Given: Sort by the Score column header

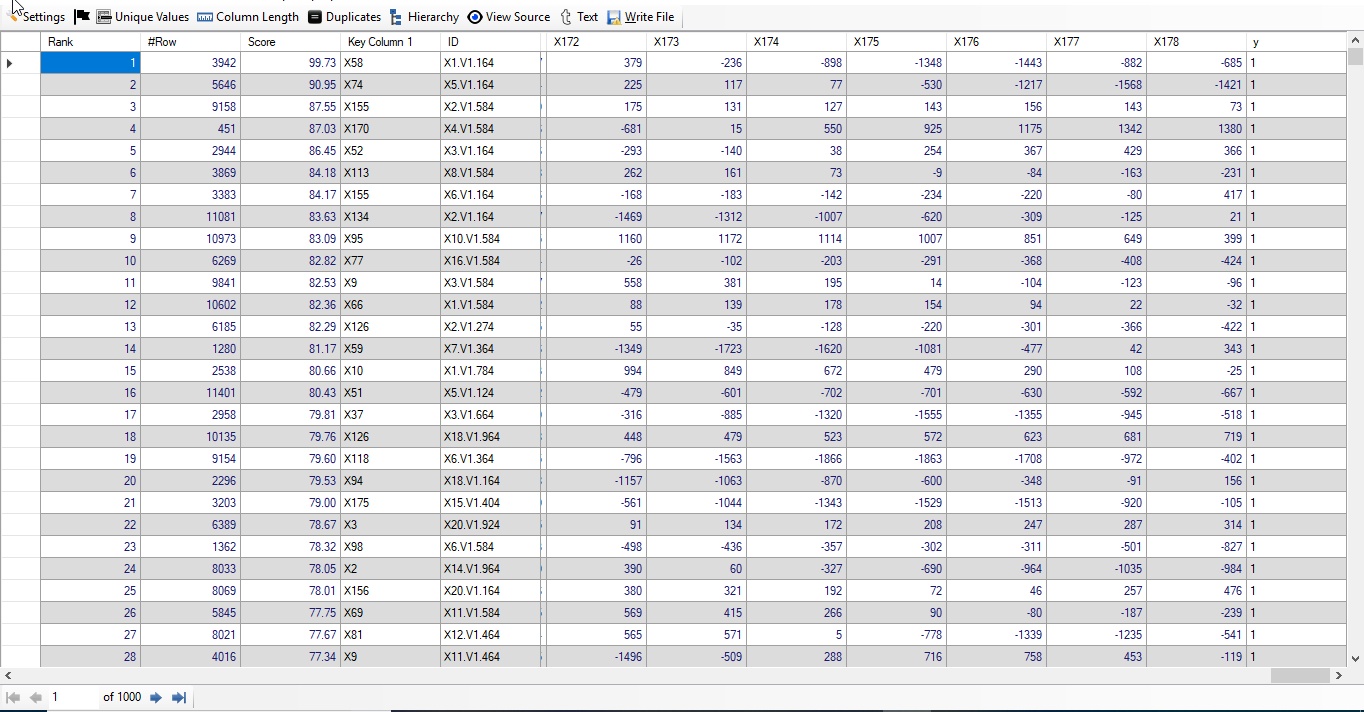Looking at the screenshot, I should click(290, 42).
